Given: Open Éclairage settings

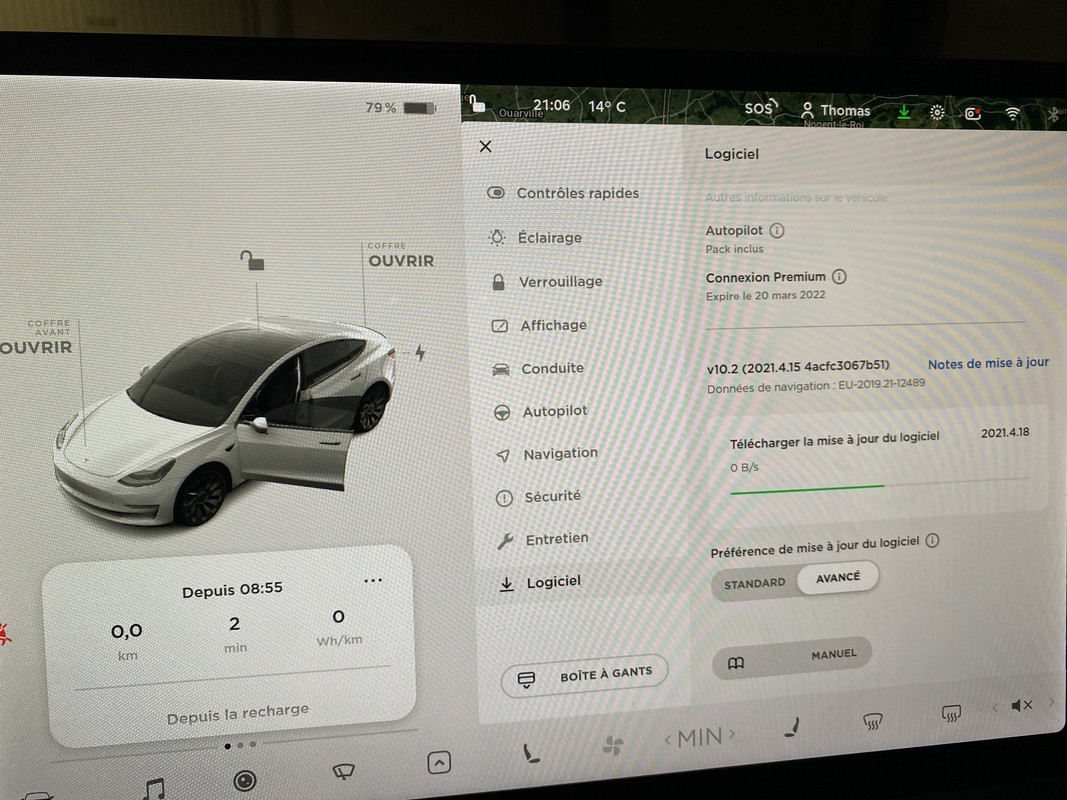Looking at the screenshot, I should (536, 237).
